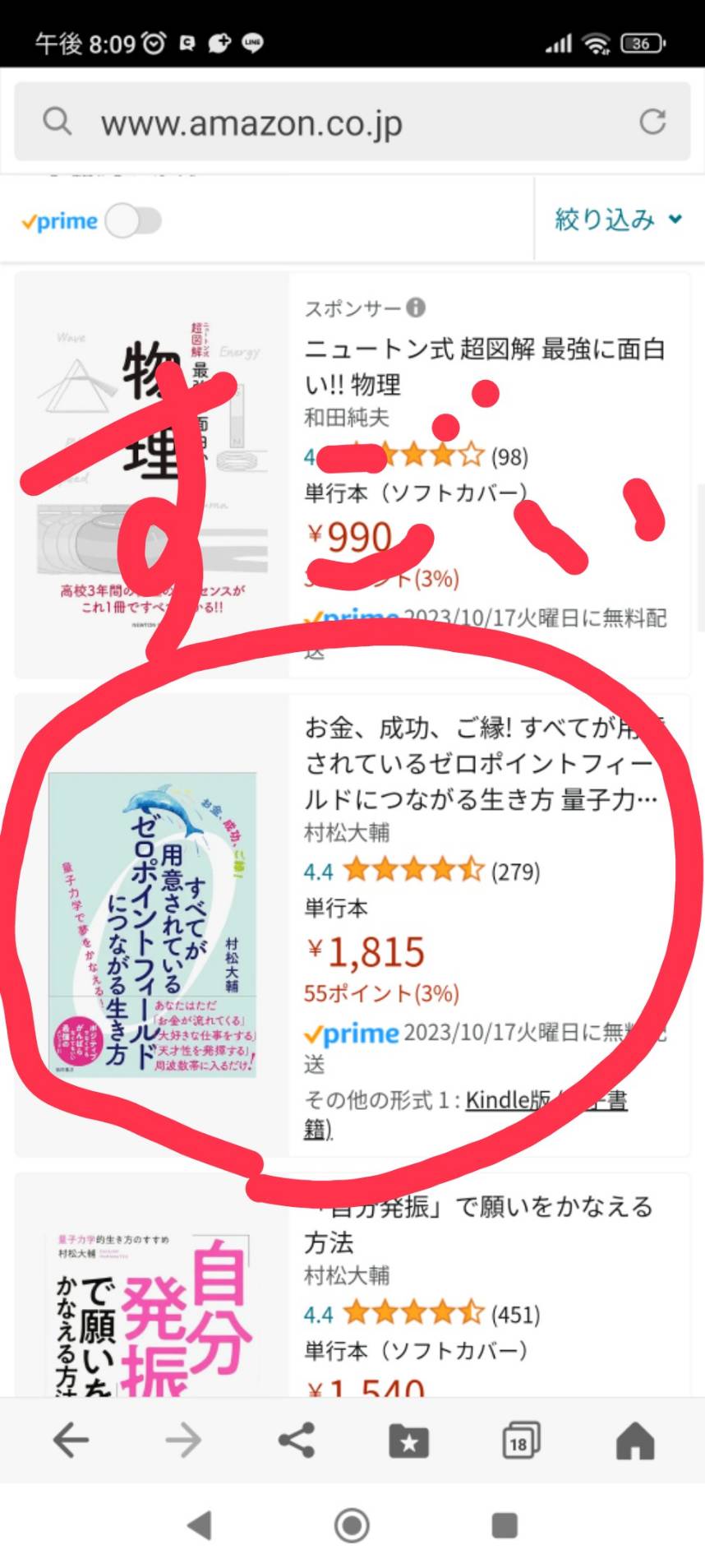Tap the browser home icon
Screen dimensions: 705x1568
(634, 1441)
